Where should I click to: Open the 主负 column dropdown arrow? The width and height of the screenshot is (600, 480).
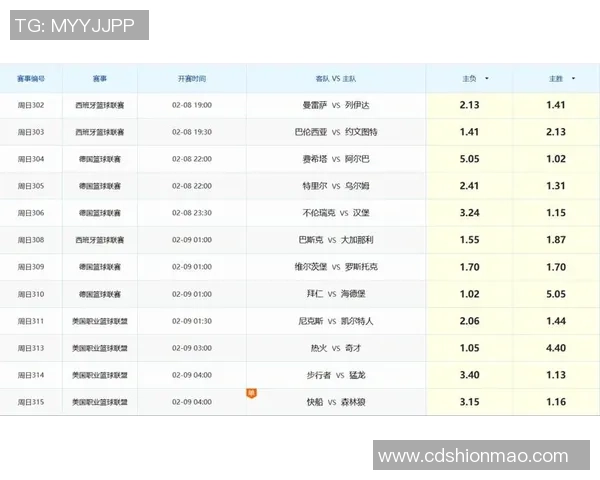pos(487,78)
